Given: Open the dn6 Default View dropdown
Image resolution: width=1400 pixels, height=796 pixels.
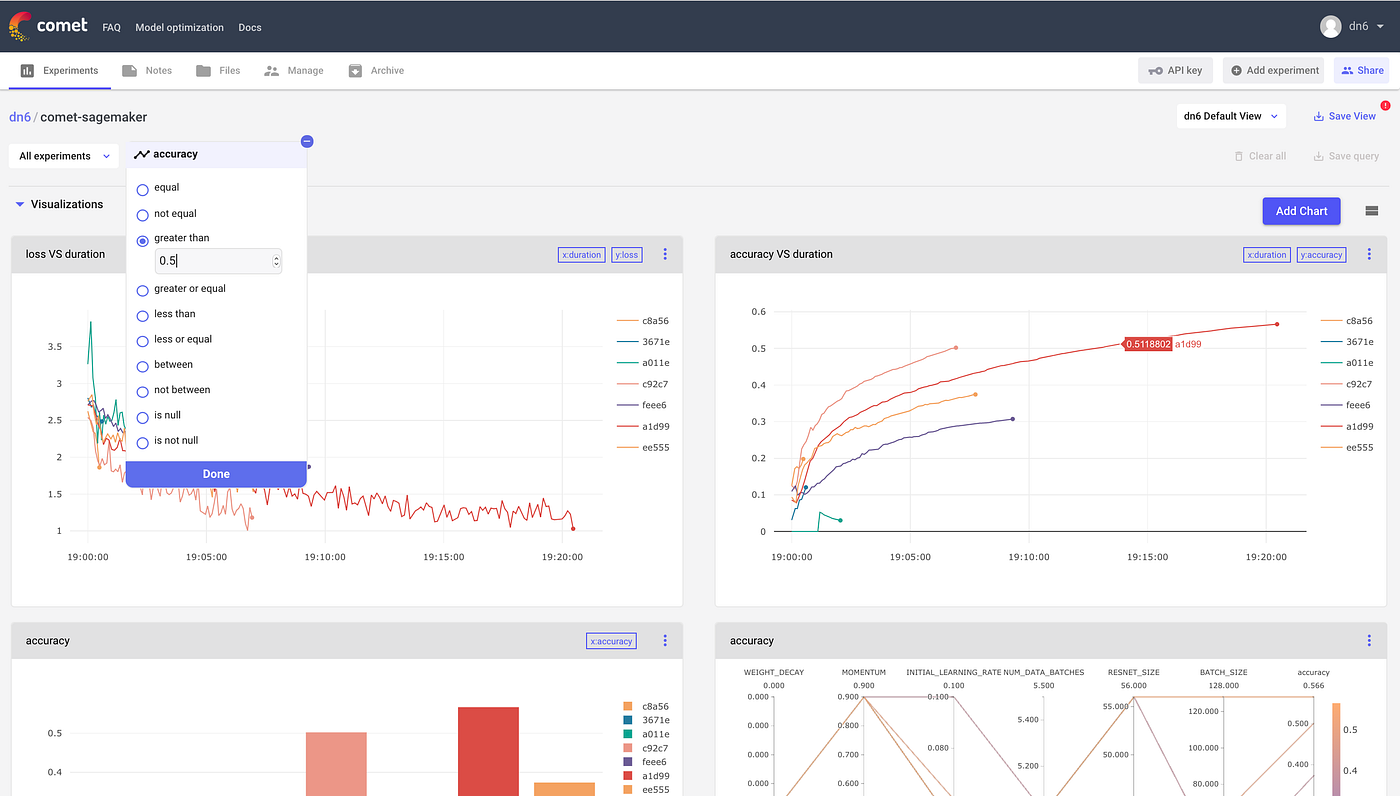Looking at the screenshot, I should pos(1231,116).
